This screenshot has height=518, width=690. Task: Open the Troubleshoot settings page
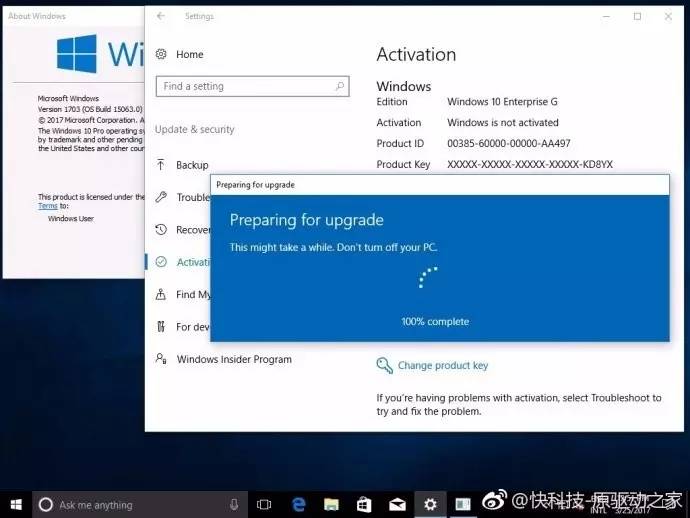192,197
